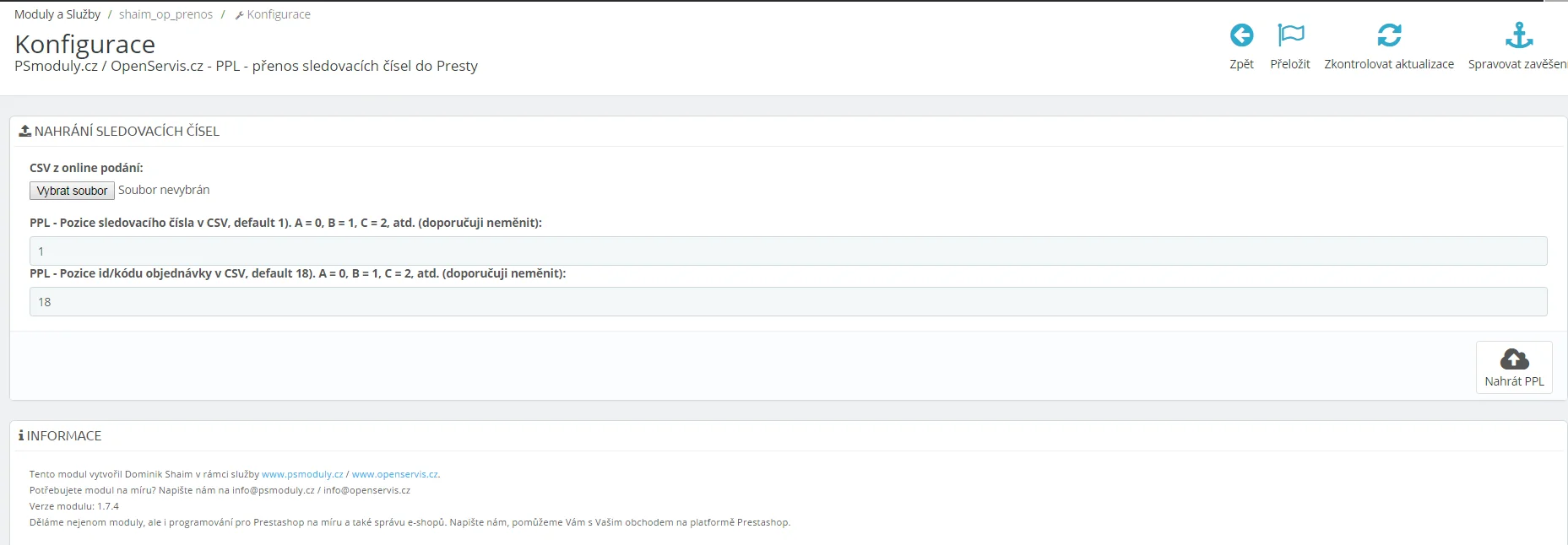Click the info icon beside Informace heading
The height and width of the screenshot is (545, 1568).
click(x=21, y=436)
